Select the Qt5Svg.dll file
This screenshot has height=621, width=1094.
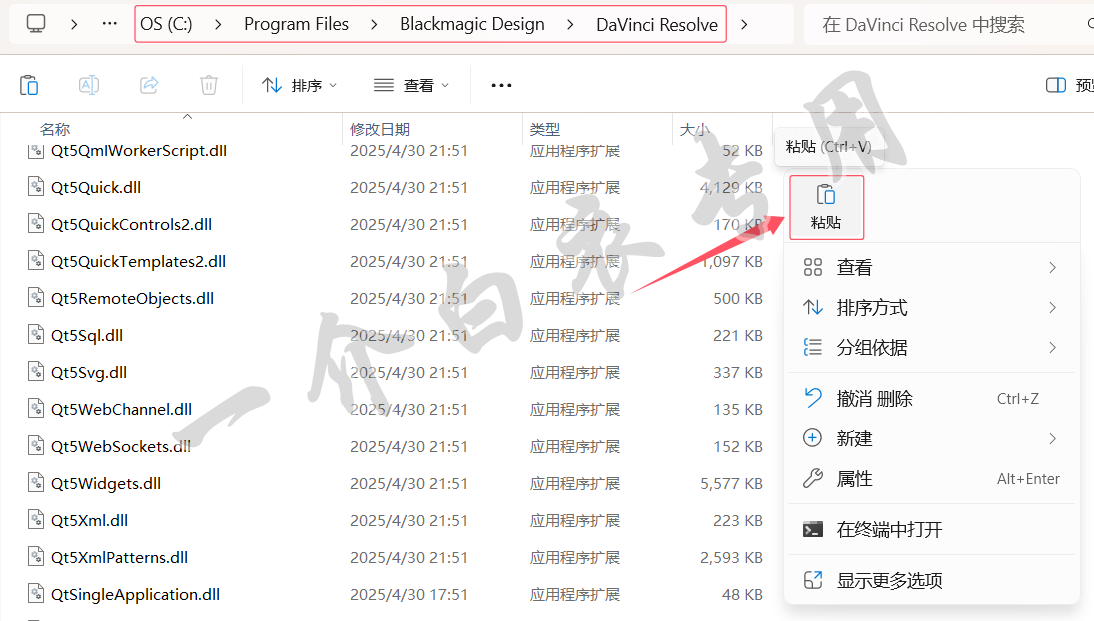click(89, 373)
